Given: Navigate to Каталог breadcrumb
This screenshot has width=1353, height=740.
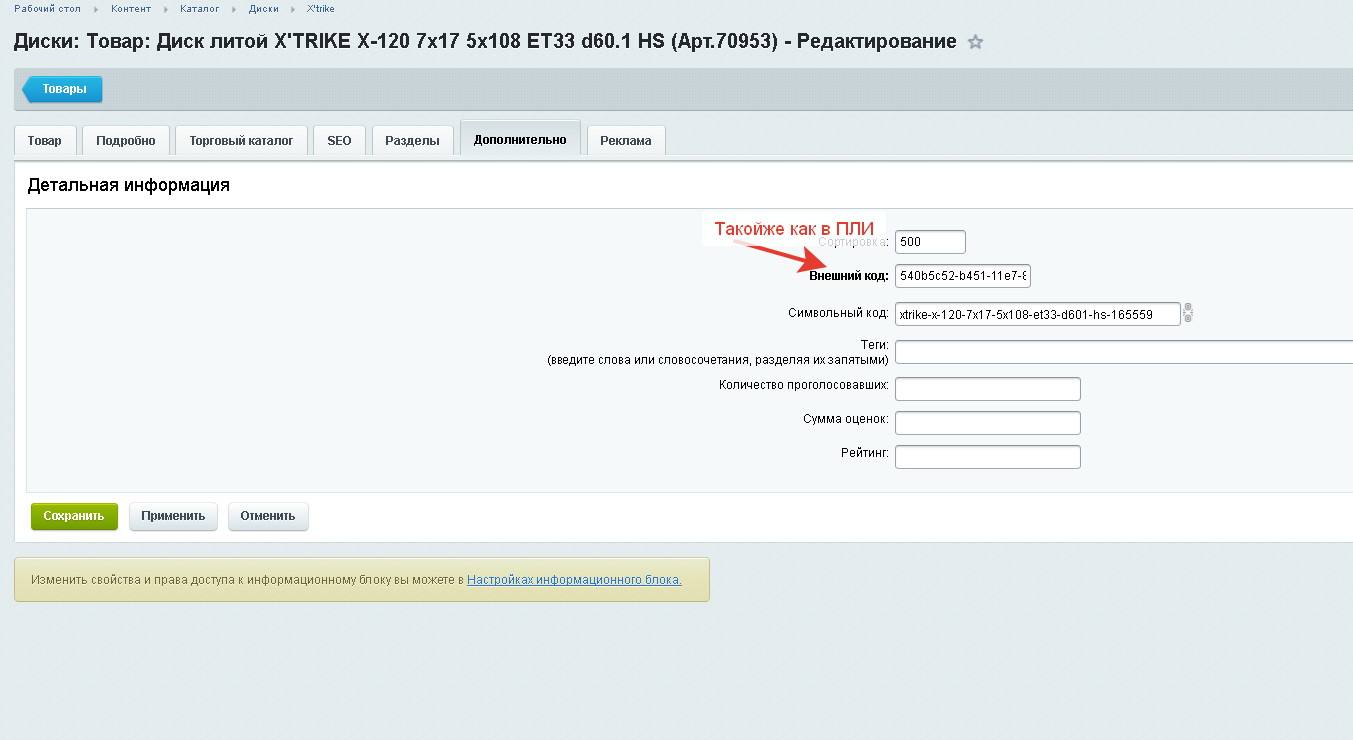Looking at the screenshot, I should coord(200,8).
